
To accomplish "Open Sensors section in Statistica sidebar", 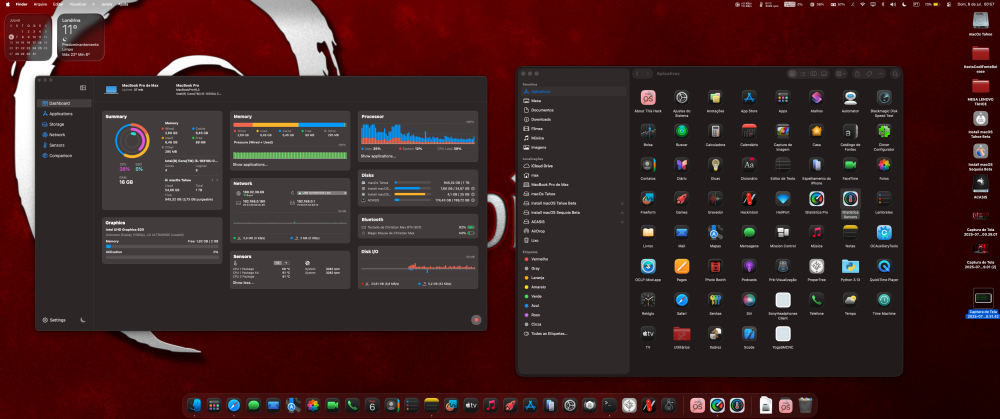I will (x=64, y=145).
